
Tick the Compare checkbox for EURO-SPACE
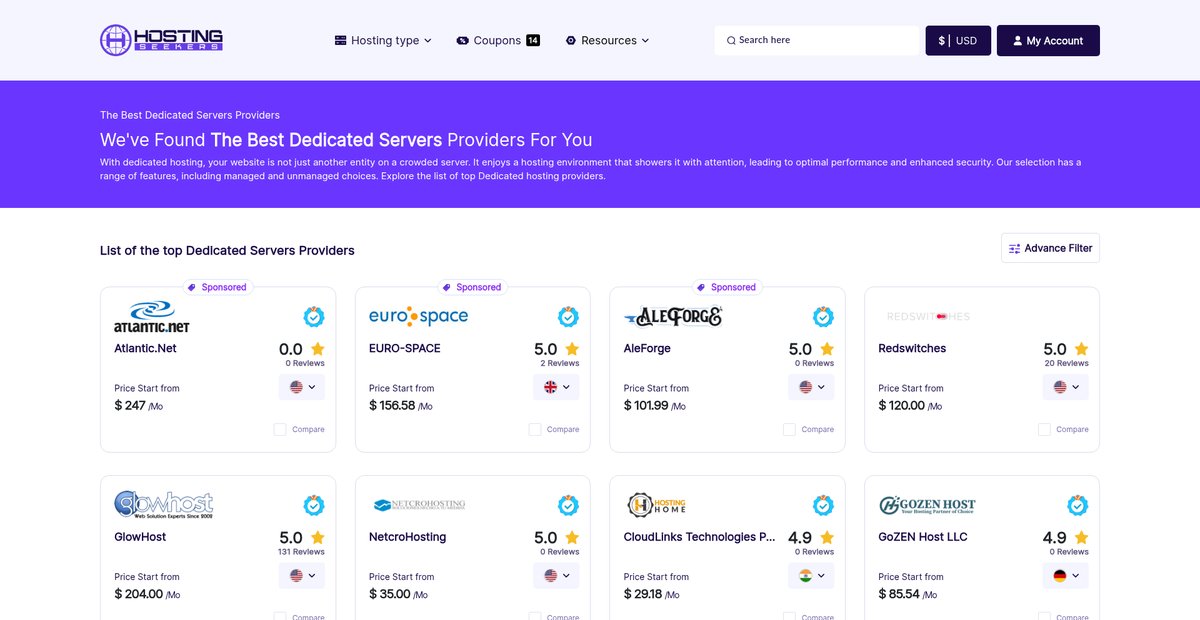(535, 429)
